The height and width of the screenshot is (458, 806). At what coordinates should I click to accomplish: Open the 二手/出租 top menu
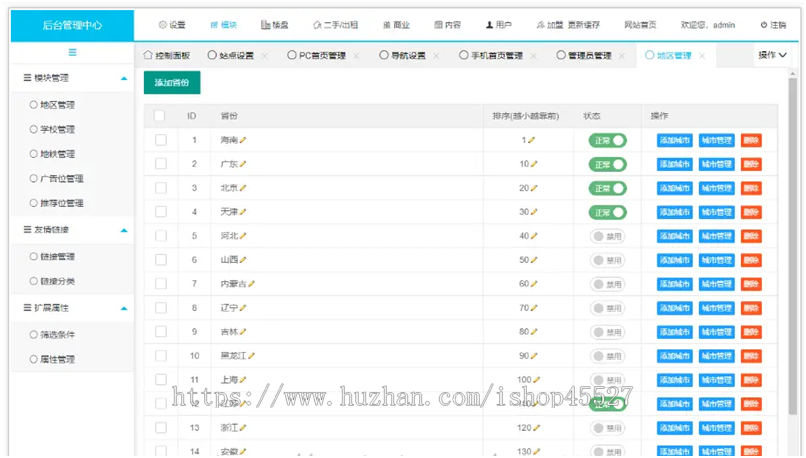pos(336,25)
